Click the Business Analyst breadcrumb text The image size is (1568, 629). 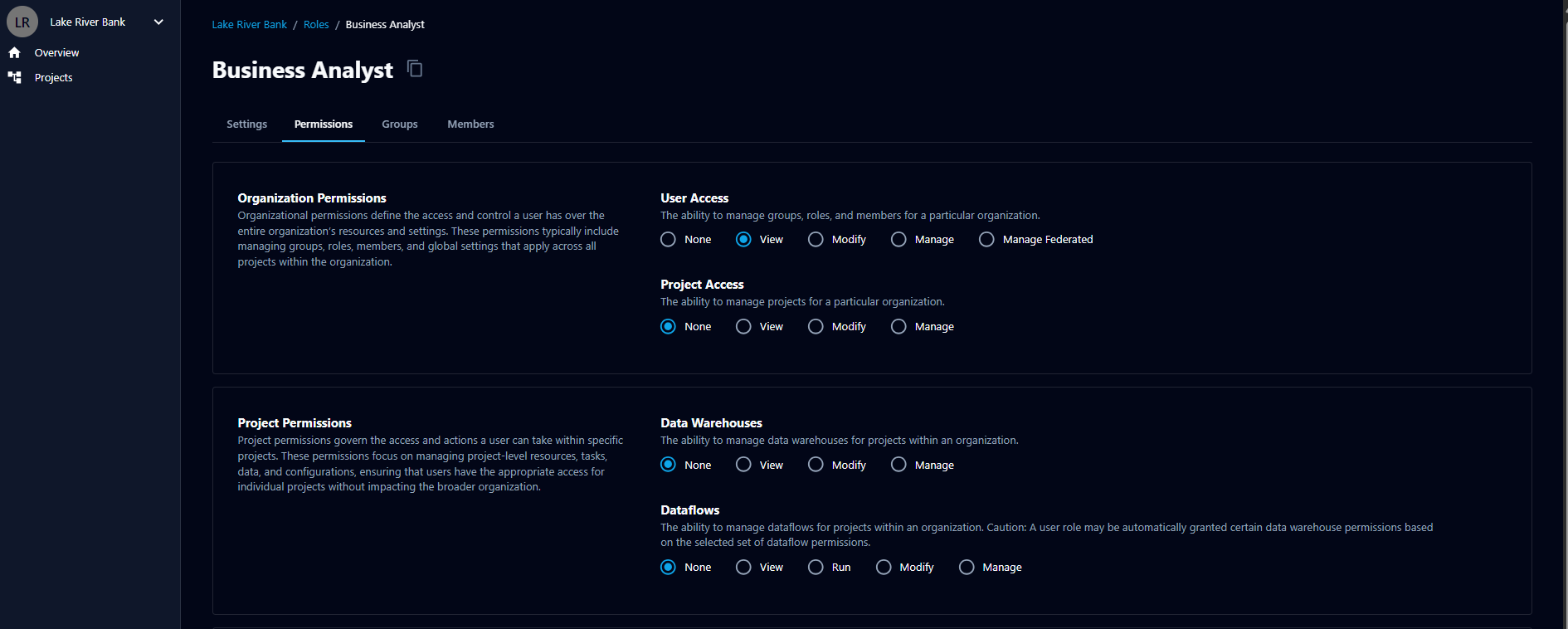[x=385, y=24]
